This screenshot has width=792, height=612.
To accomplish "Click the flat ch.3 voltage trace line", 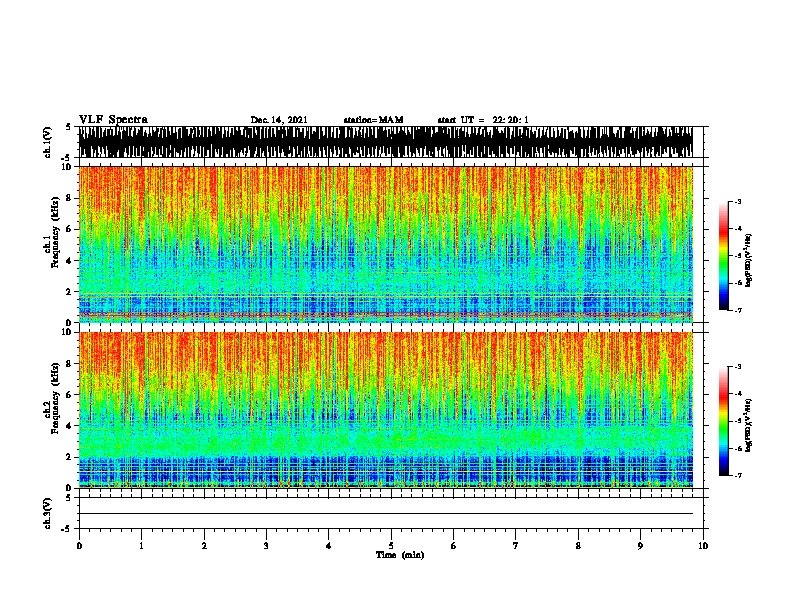I will point(386,514).
